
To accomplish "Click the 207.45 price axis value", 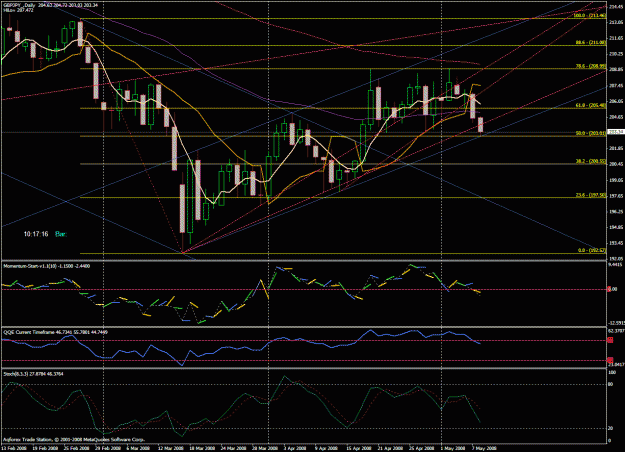I will click(616, 85).
